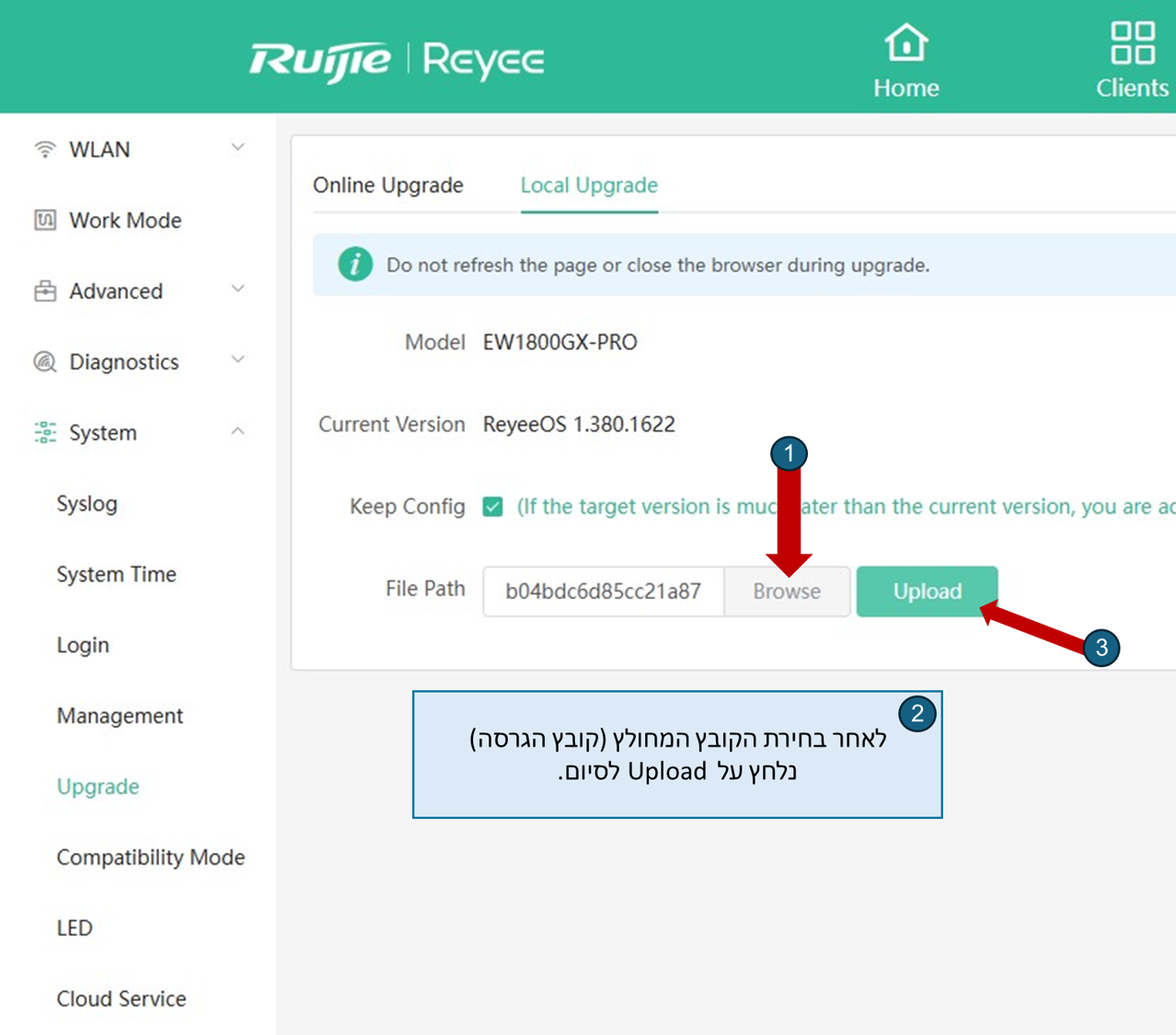Screen dimensions: 1176x1035
Task: Click the WLAN wifi icon
Action: tap(44, 149)
